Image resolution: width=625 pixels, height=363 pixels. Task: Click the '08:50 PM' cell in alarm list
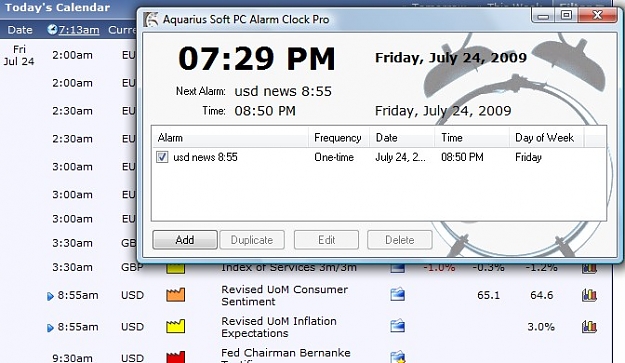462,157
